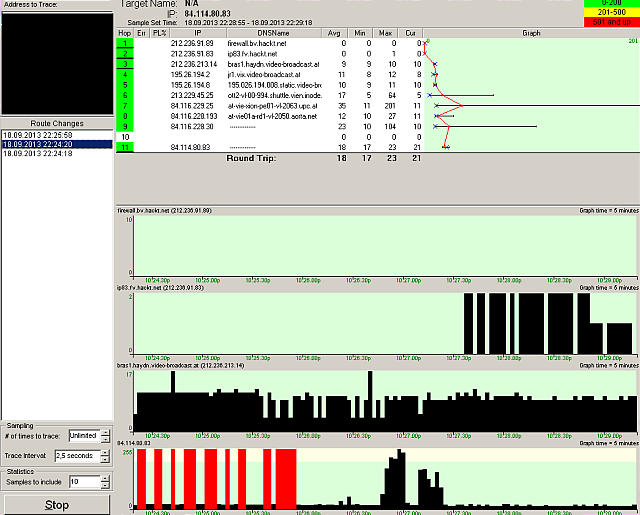
Task: Select the green hop 1 cell
Action: coord(125,43)
